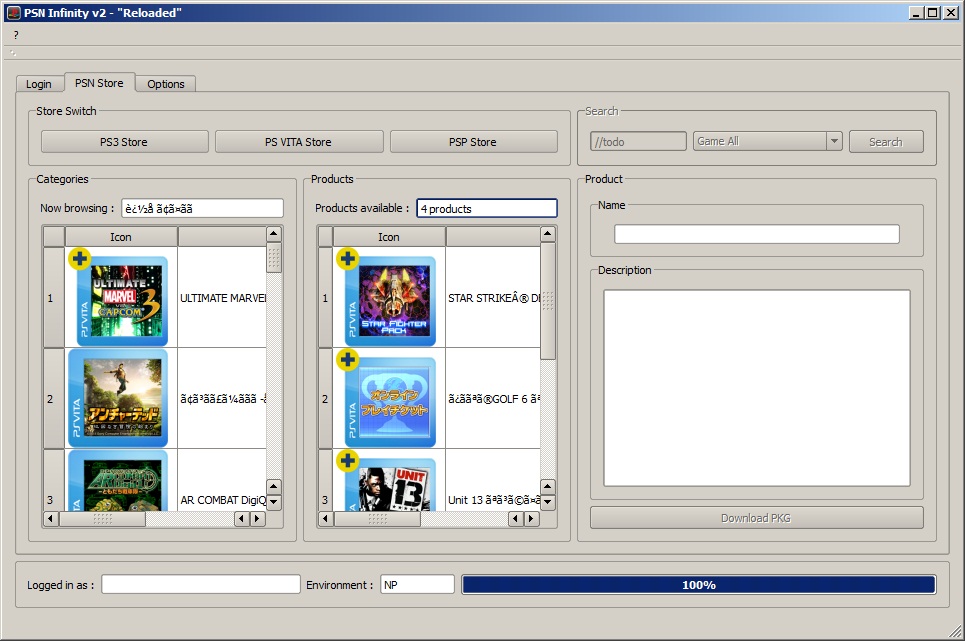Viewport: 965px width, 641px height.
Task: Click yellow plus badge on Ultimate Marvel icon
Action: (x=79, y=258)
